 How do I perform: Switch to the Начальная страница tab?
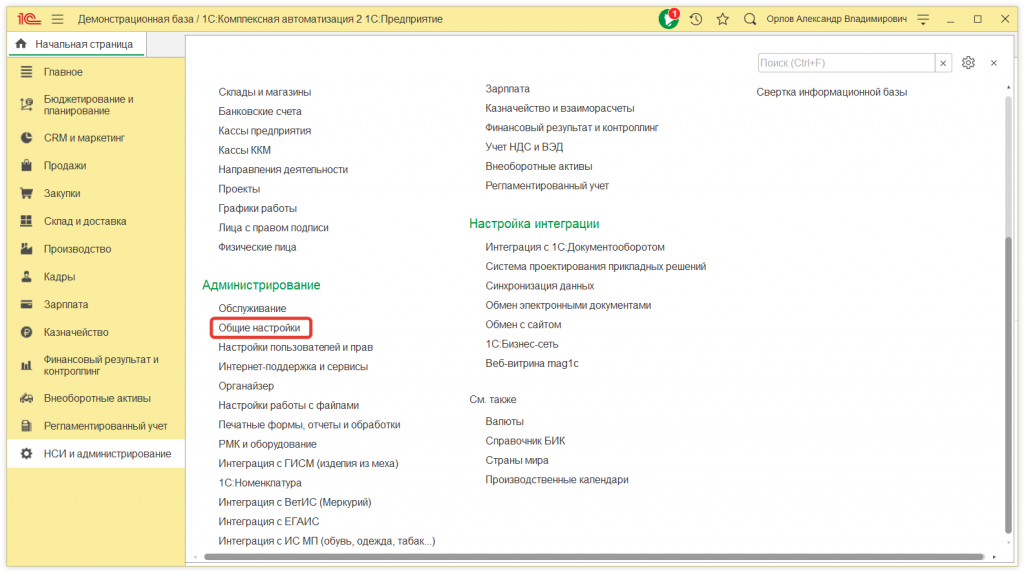[77, 44]
